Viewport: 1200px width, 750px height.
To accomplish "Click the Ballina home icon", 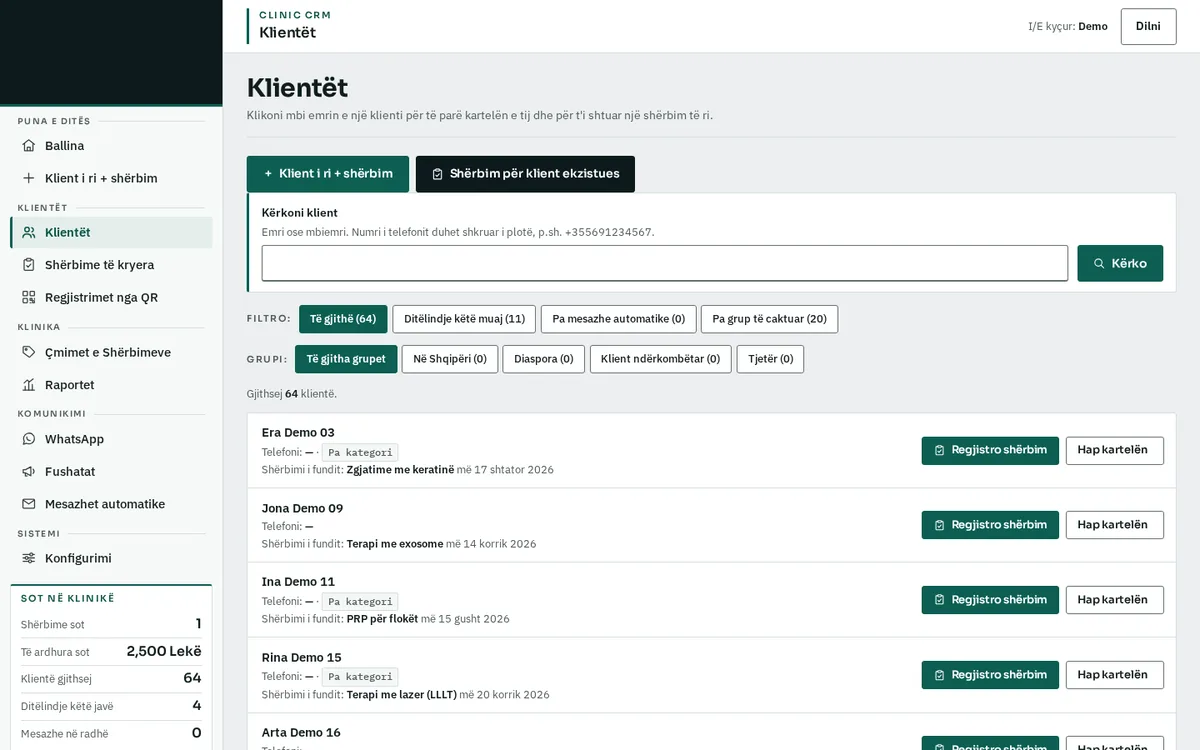I will (29, 146).
